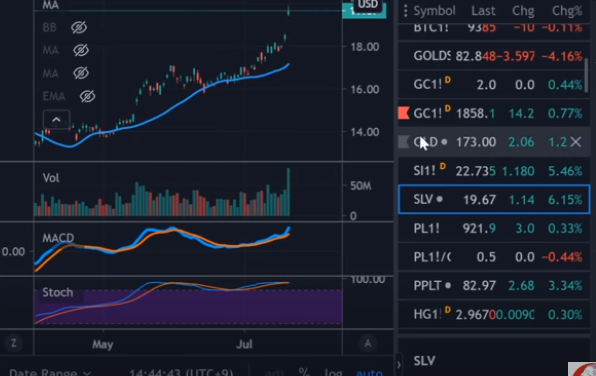Enable the log scale button

(333, 372)
